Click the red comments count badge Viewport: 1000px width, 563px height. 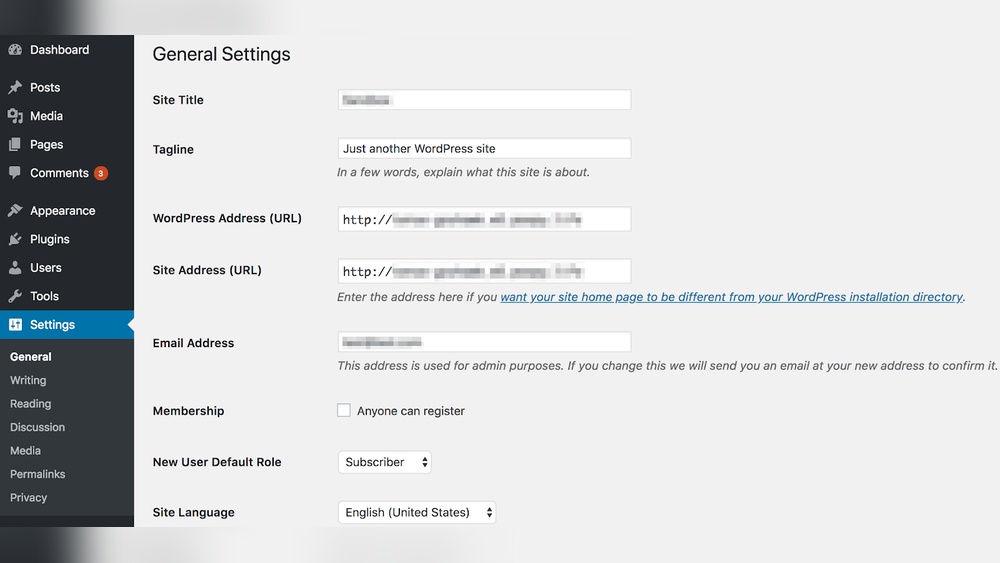click(101, 173)
